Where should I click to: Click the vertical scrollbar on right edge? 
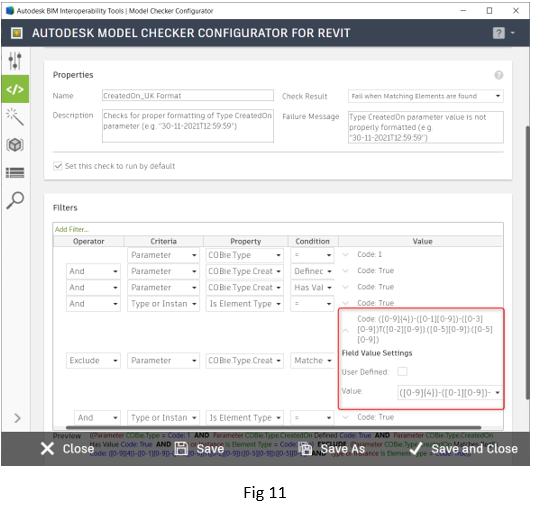point(527,262)
